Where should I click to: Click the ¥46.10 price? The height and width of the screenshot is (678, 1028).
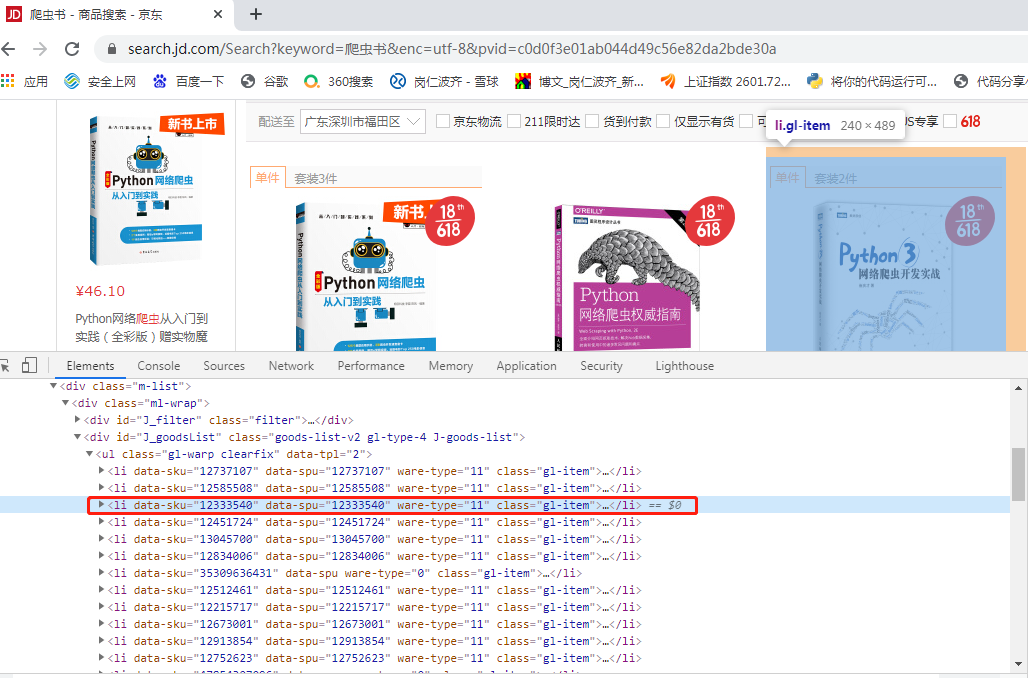100,291
